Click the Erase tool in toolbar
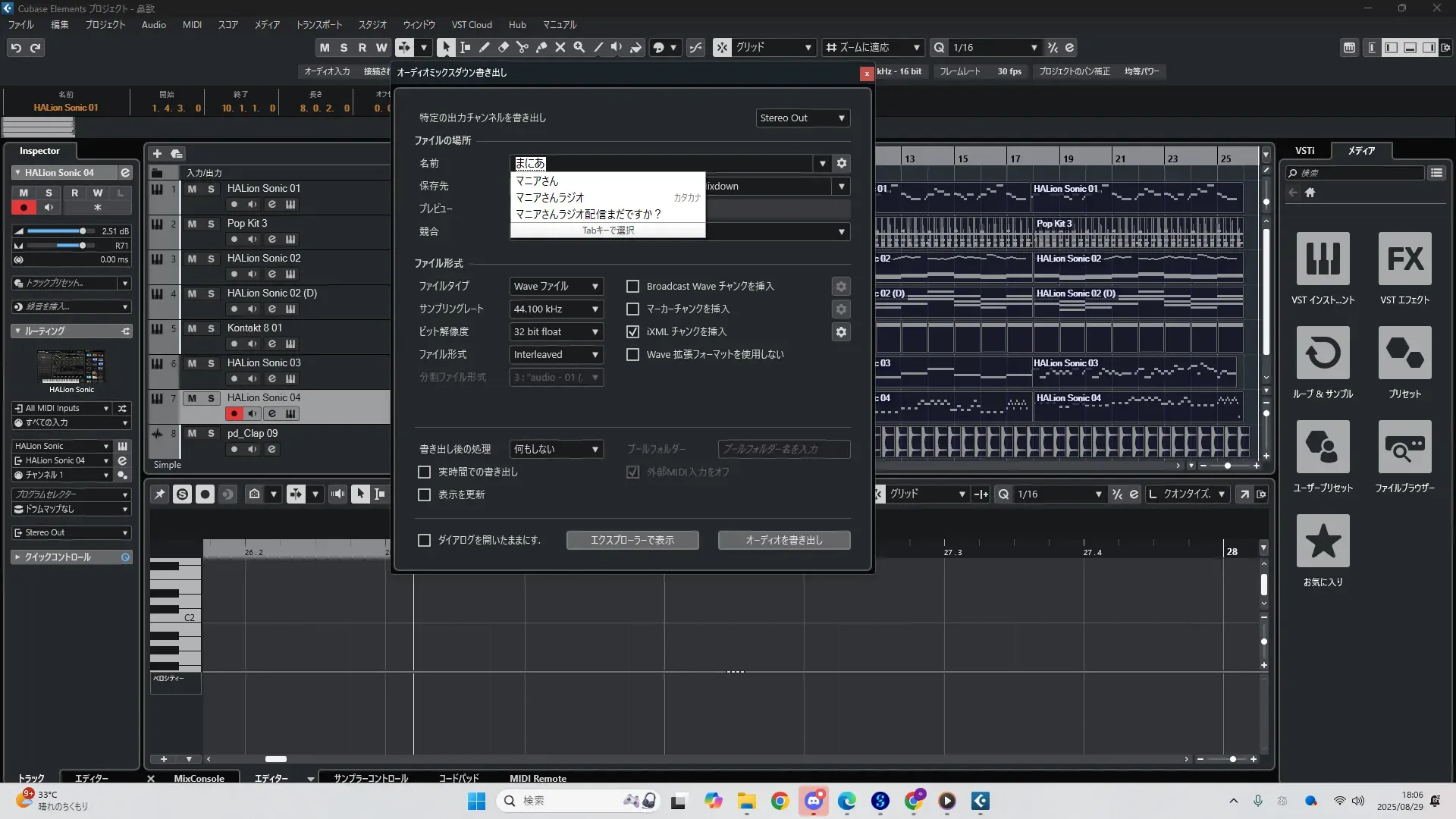This screenshot has height=819, width=1456. (503, 47)
